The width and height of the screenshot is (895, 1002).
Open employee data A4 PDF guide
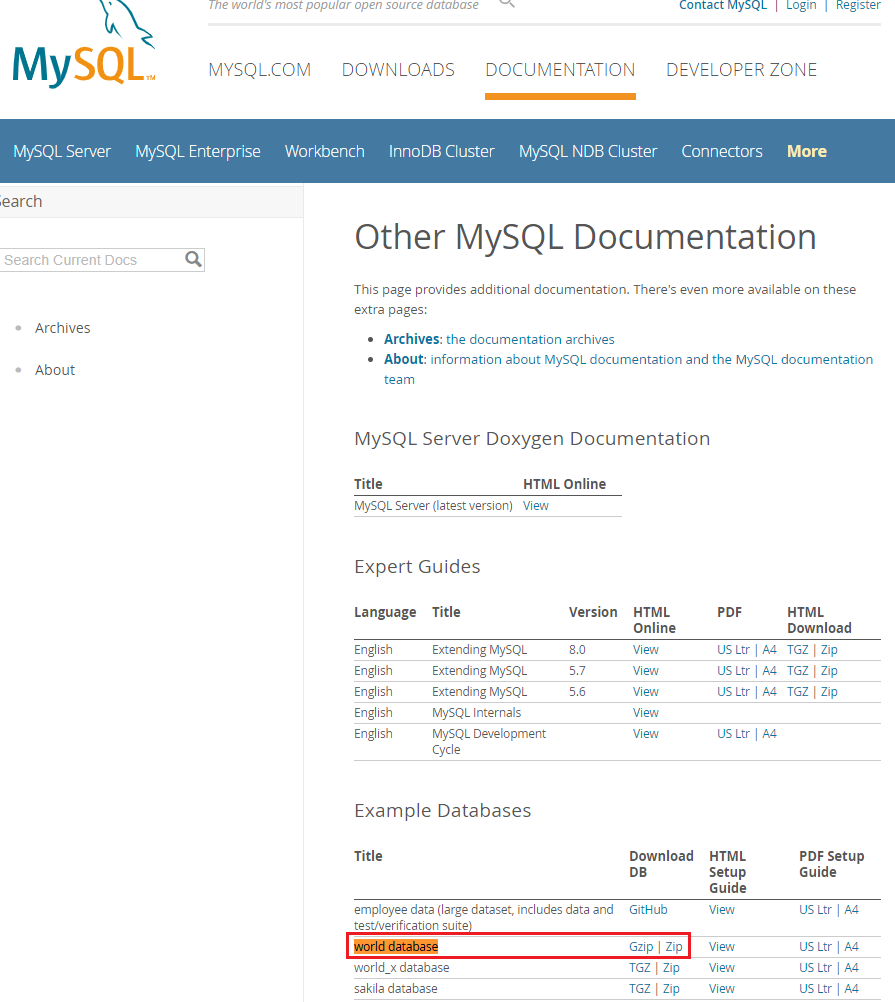click(x=852, y=909)
